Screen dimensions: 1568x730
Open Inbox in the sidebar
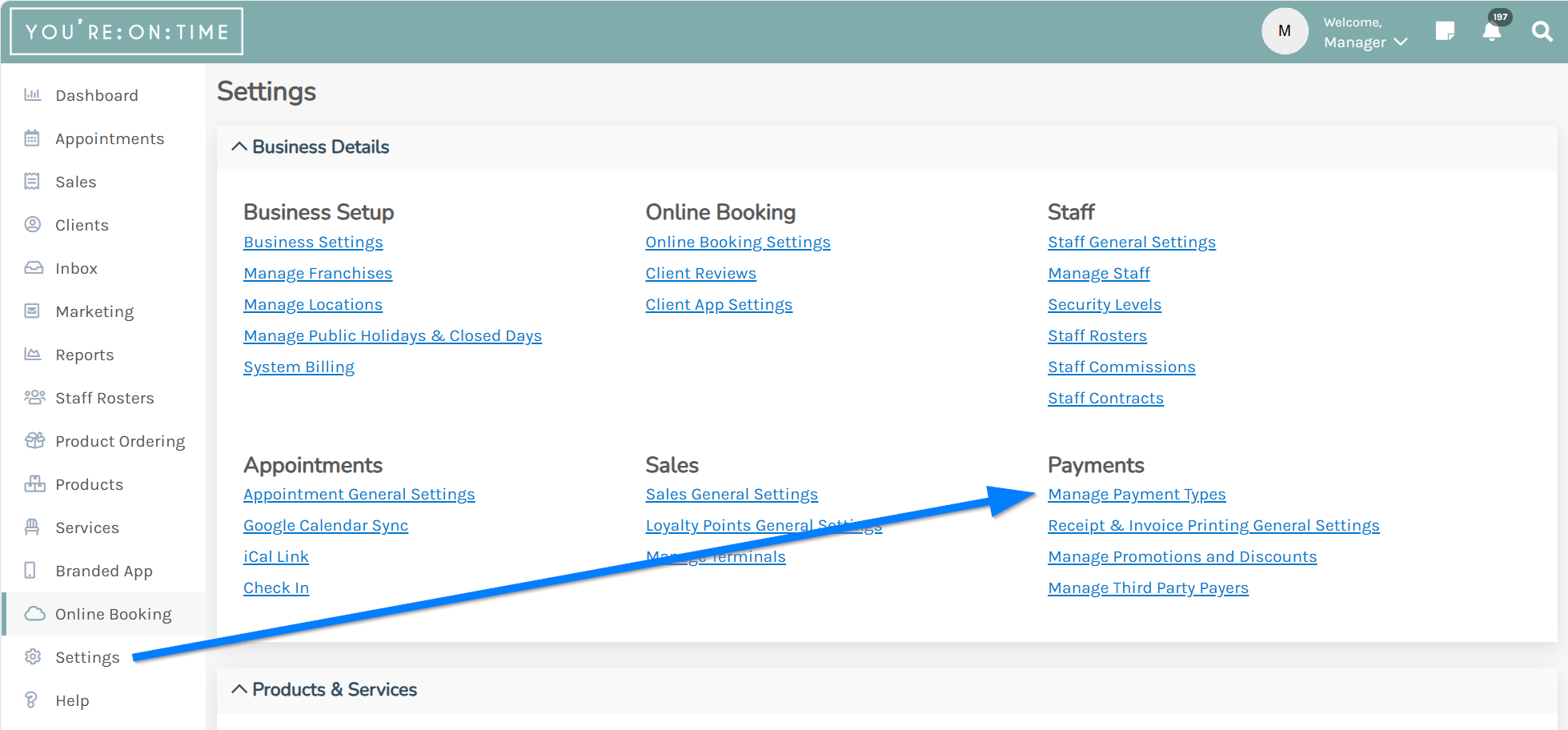[76, 268]
